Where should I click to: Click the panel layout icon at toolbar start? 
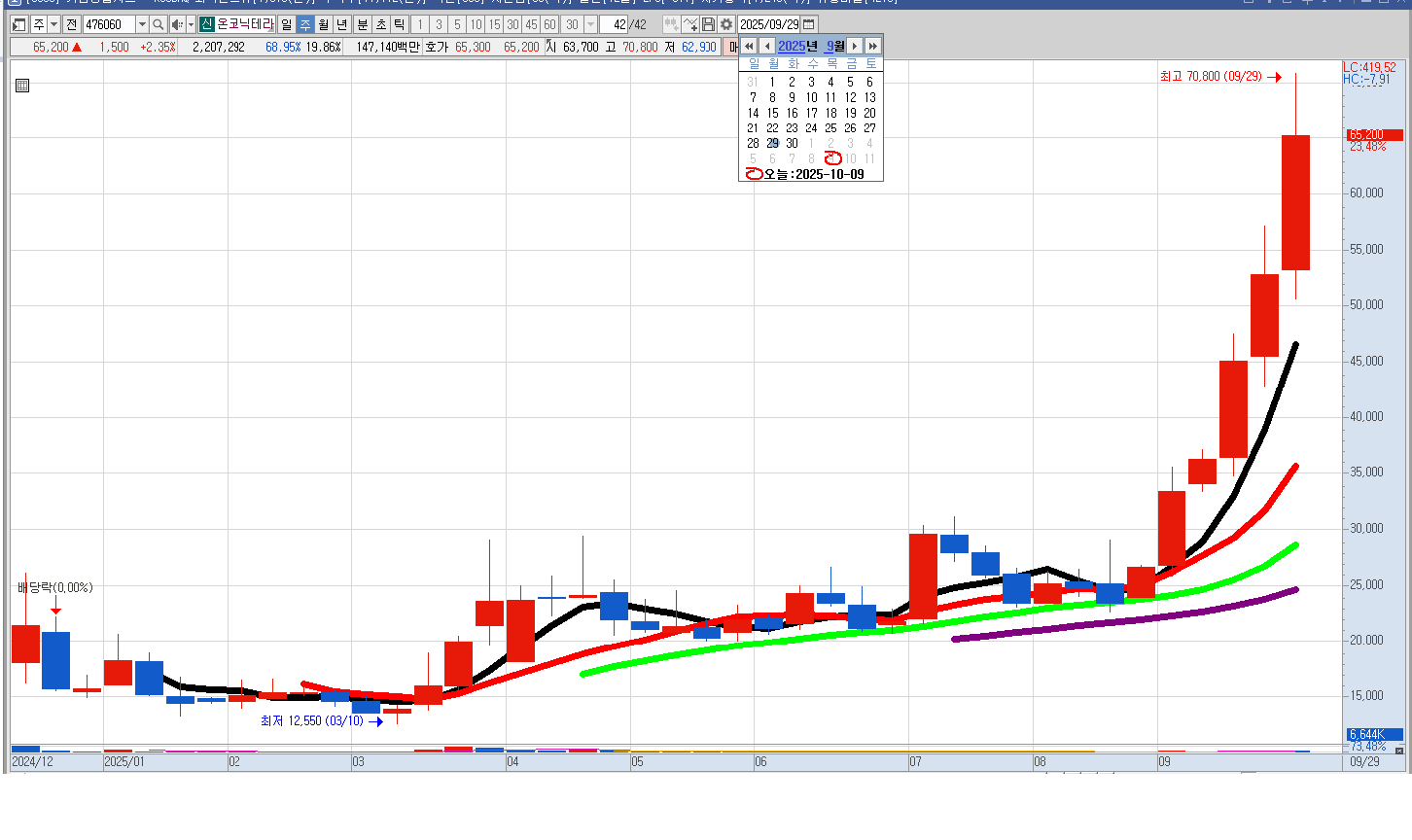[19, 24]
